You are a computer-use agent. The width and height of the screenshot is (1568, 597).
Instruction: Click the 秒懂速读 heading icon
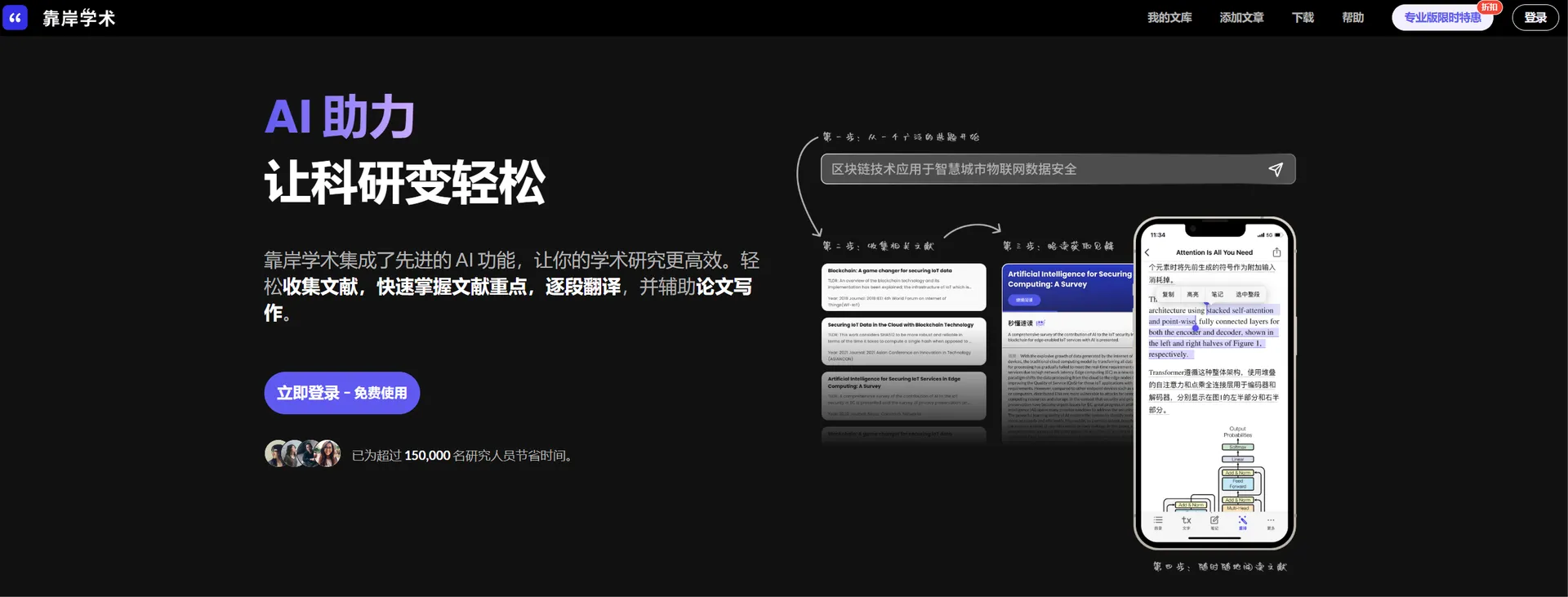[1040, 323]
